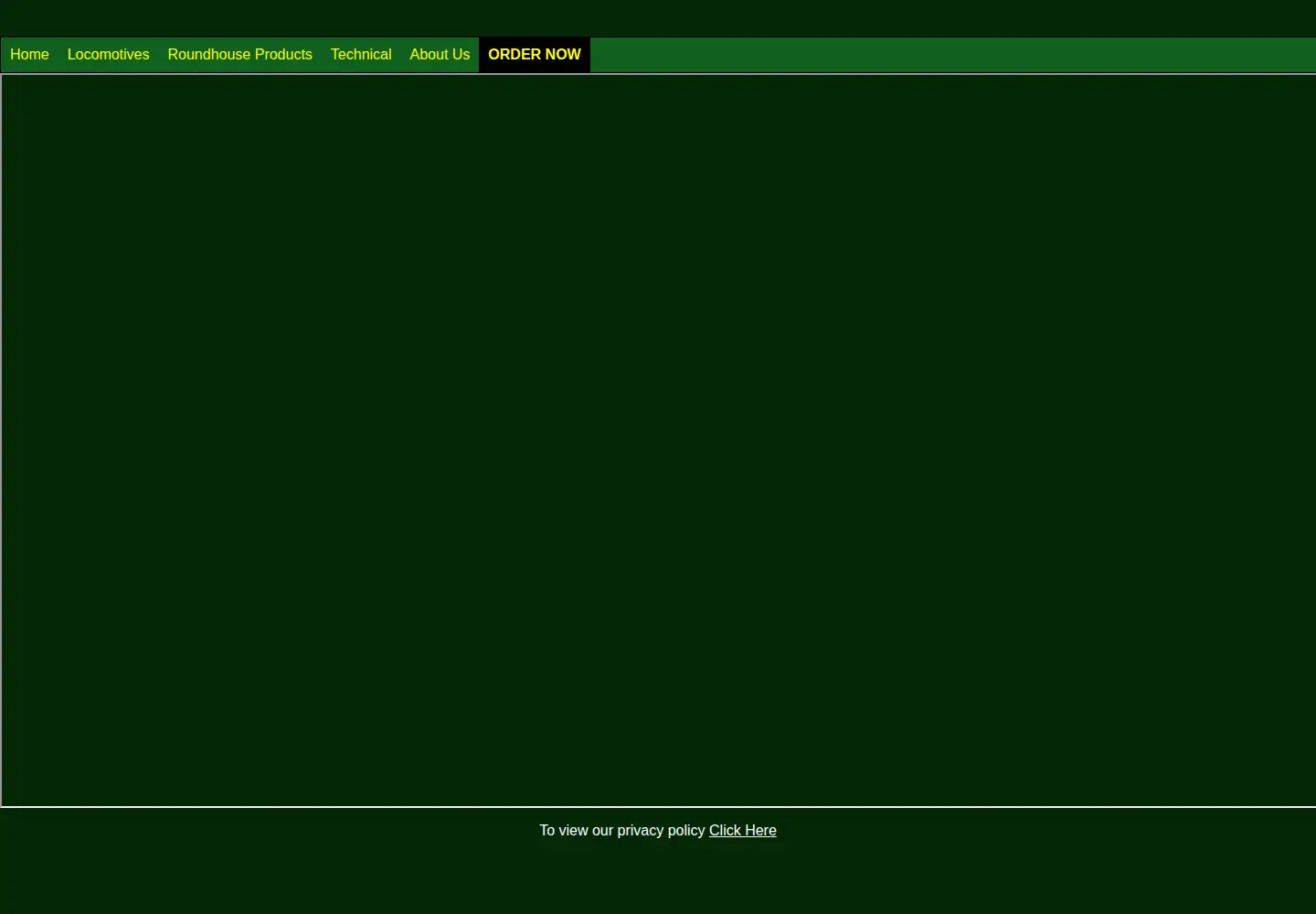Go to the Home page
Viewport: 1316px width, 914px height.
29,55
